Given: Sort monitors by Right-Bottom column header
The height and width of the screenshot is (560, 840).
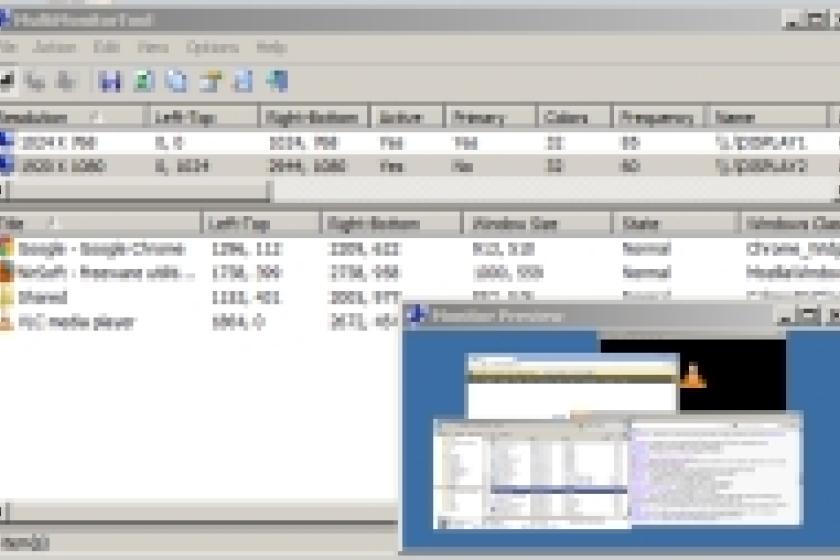Looking at the screenshot, I should 314,117.
